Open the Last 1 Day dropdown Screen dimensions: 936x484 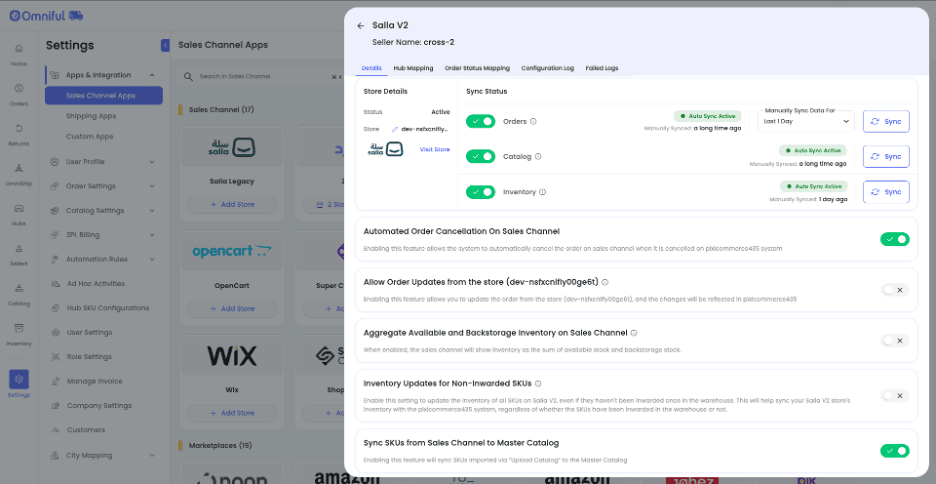(805, 121)
